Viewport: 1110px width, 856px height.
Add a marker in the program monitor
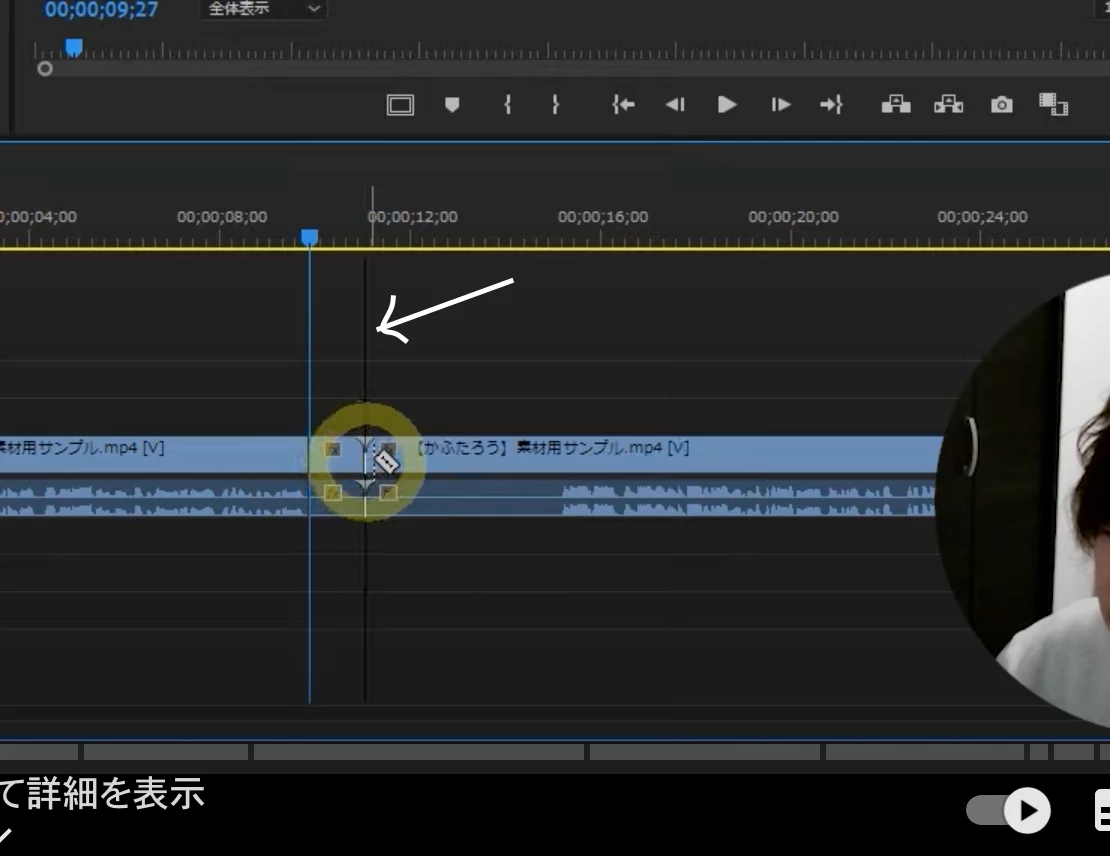click(x=452, y=105)
